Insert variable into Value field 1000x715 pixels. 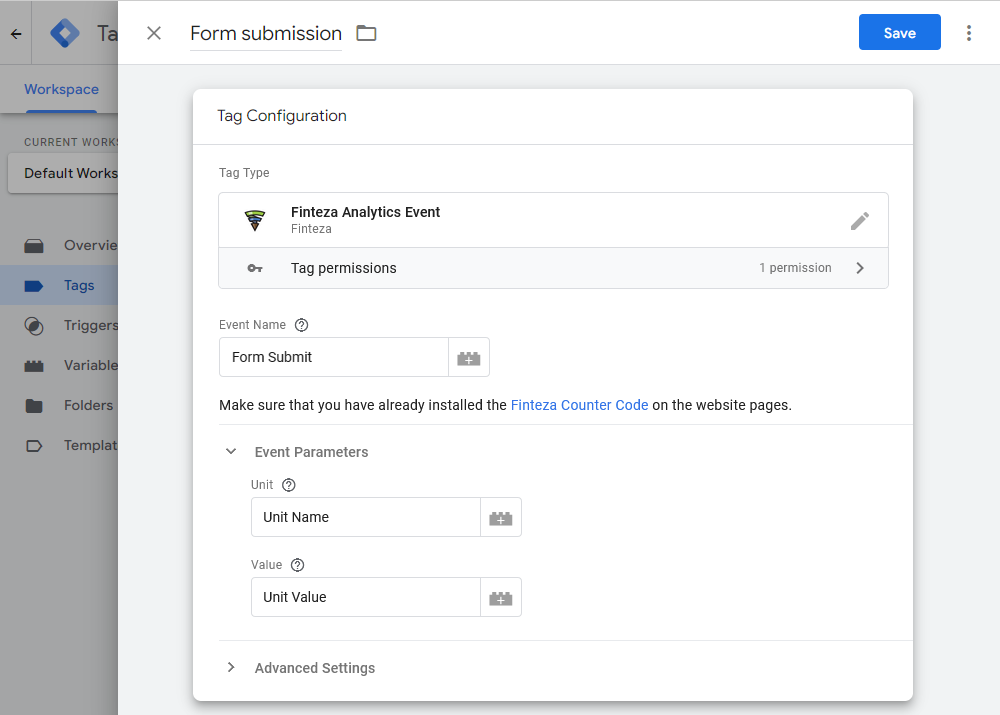click(501, 598)
